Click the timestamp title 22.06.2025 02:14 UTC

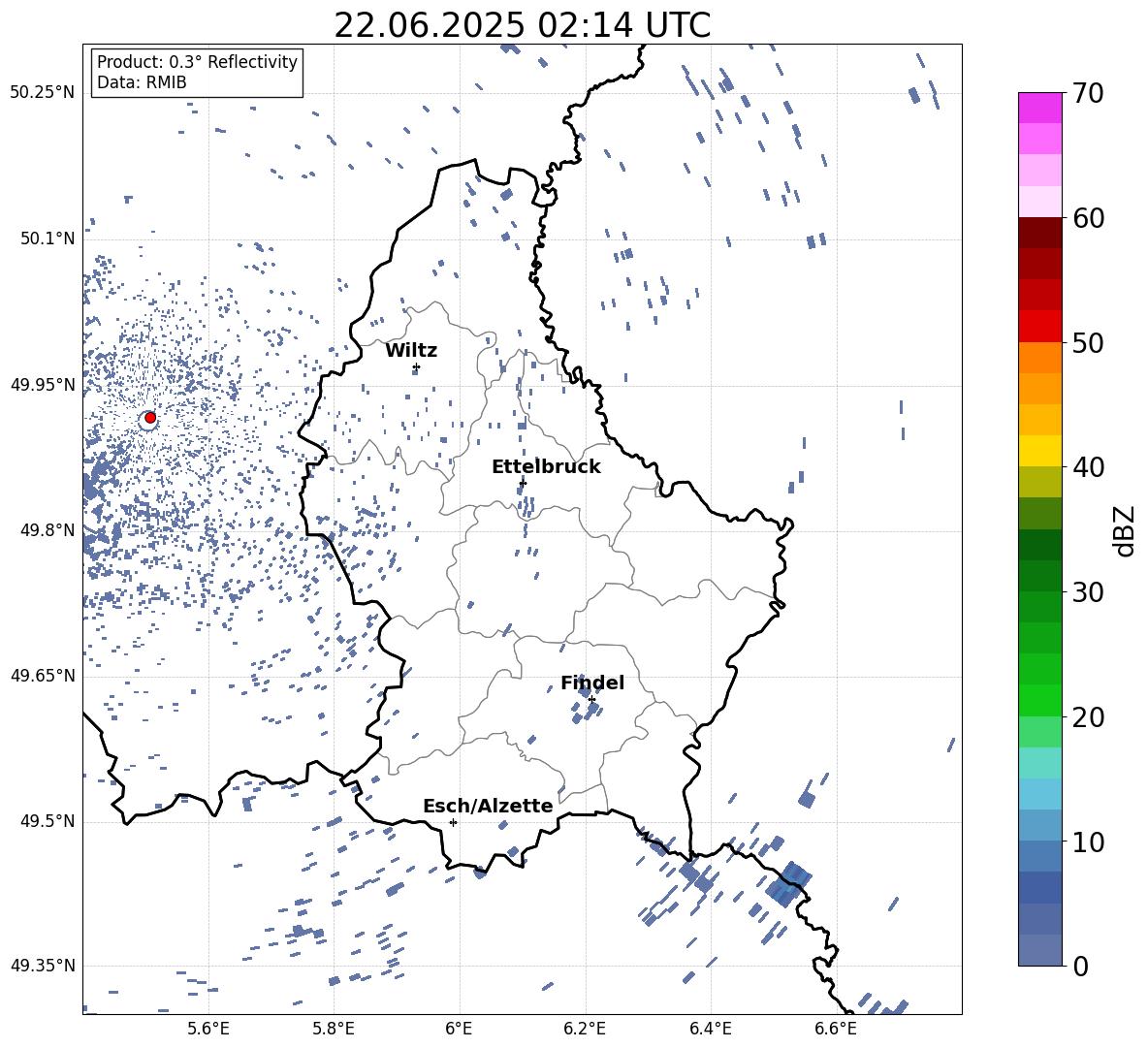(522, 25)
